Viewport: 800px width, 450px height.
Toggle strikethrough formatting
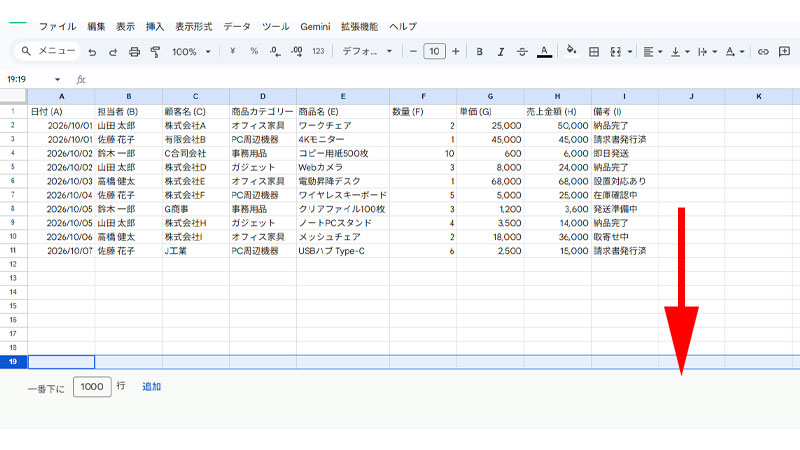(522, 52)
